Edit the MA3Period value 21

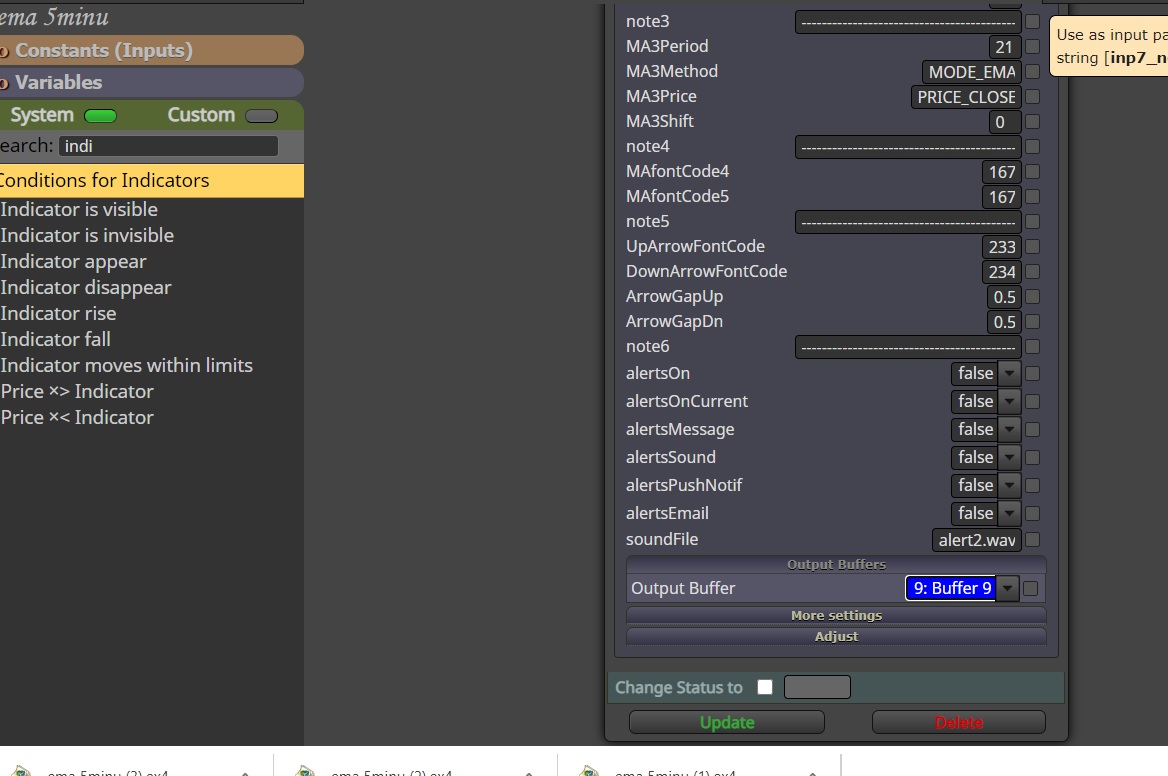(1005, 47)
